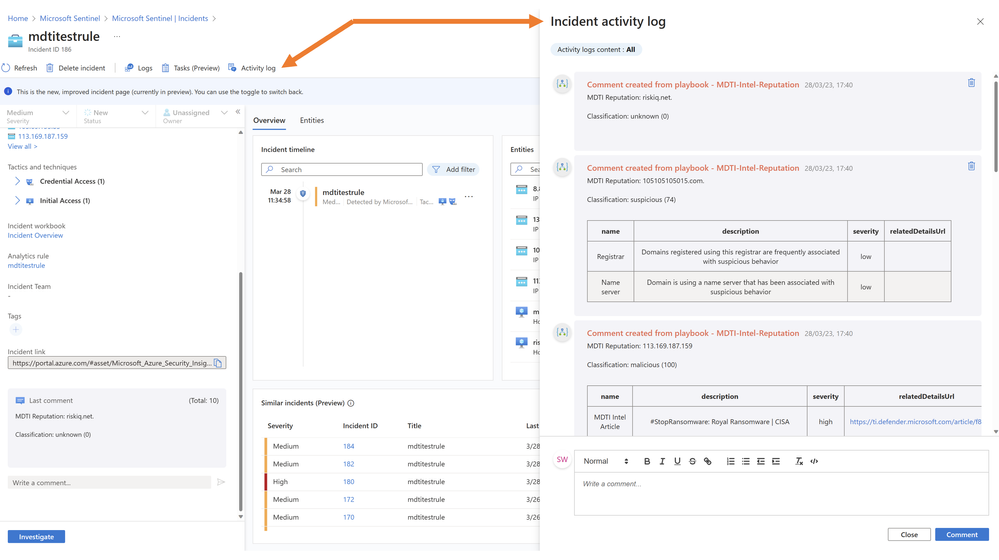Viewport: 999px width, 560px height.
Task: Click the Investigate button
Action: tap(36, 537)
